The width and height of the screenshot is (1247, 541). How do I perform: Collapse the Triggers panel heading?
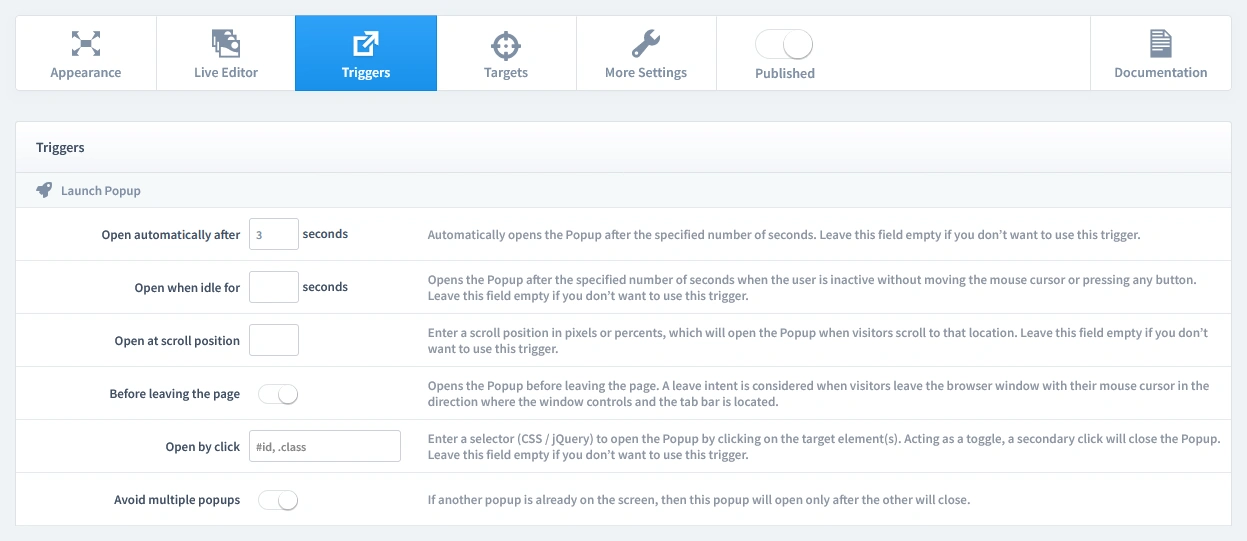click(x=60, y=147)
